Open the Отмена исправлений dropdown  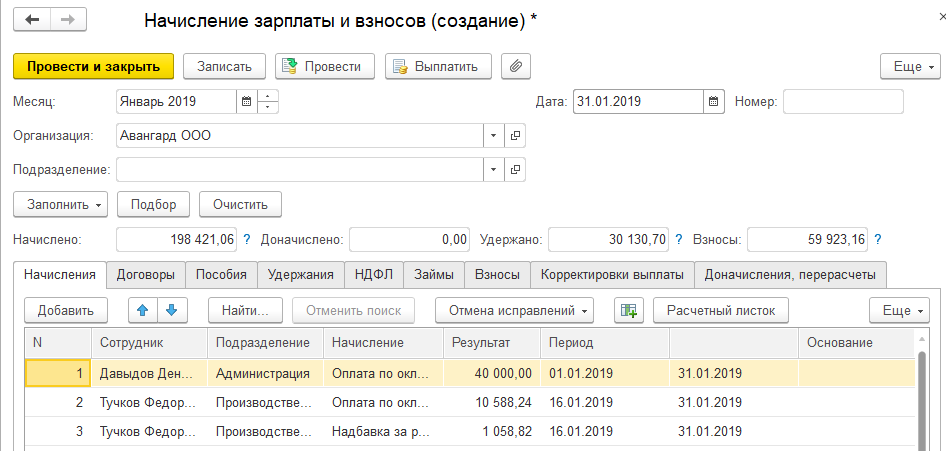point(514,310)
